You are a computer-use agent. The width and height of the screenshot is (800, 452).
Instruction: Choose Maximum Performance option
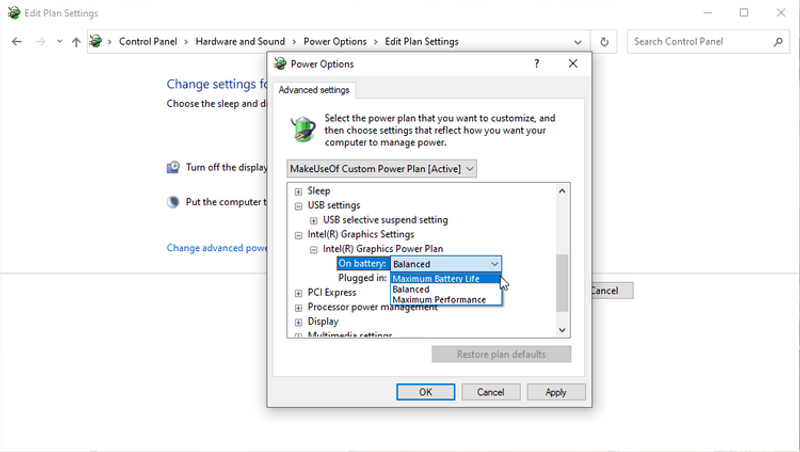(x=439, y=300)
